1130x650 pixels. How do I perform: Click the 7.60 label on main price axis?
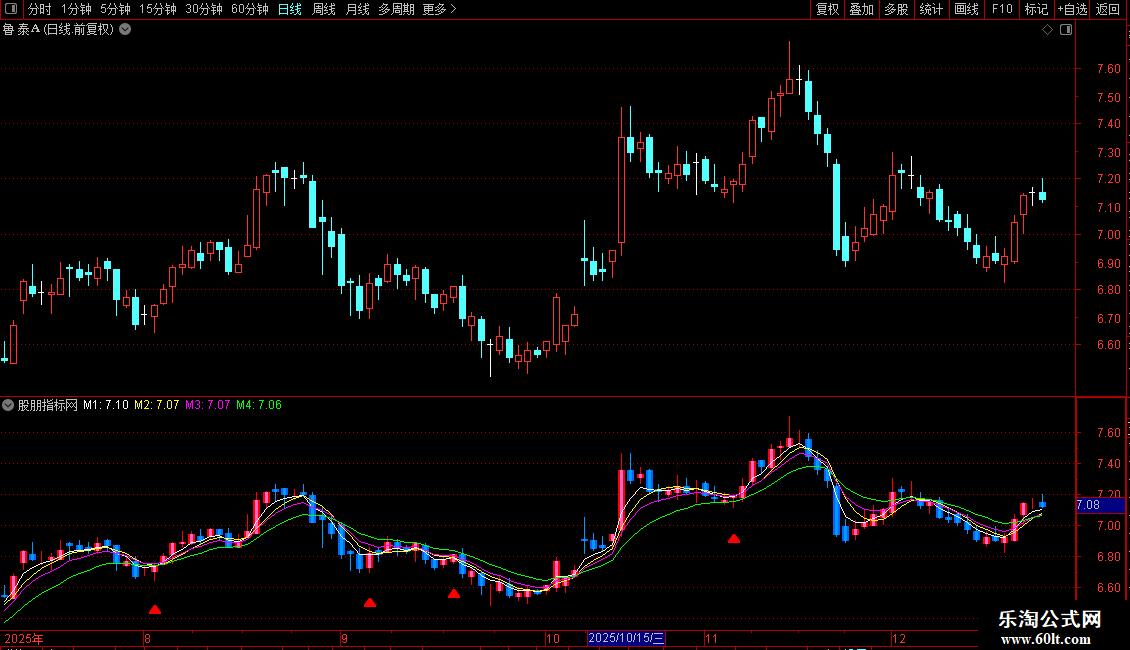pos(1109,68)
